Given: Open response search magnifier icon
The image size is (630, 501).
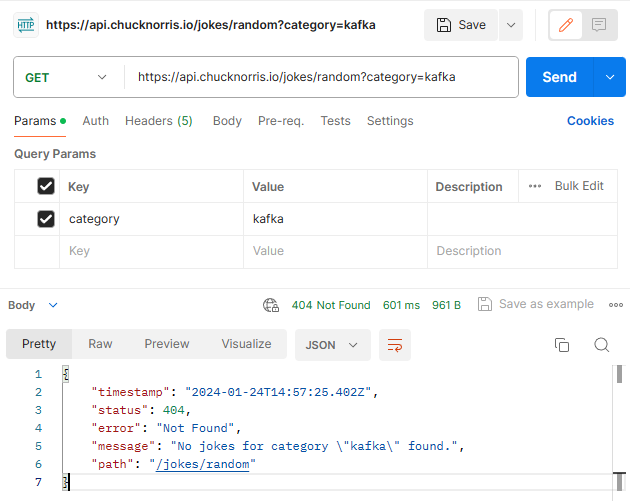Looking at the screenshot, I should point(601,345).
